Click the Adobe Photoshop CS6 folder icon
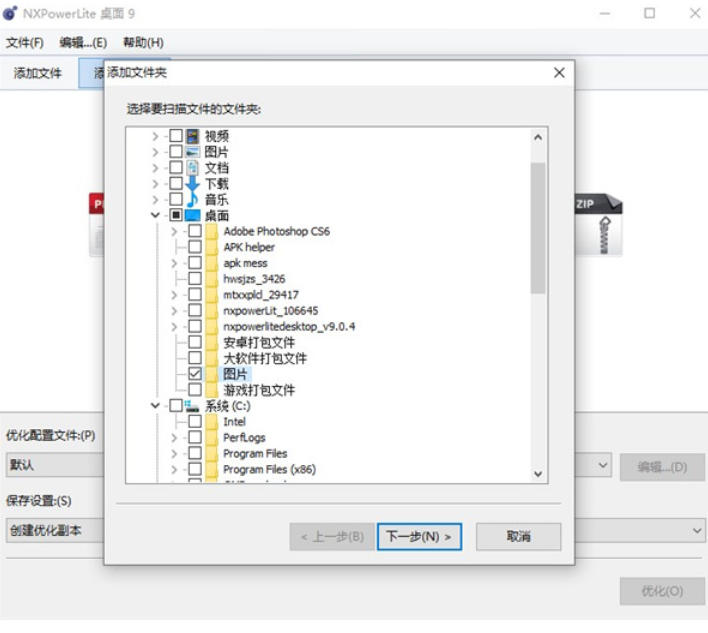Viewport: 708px width, 633px height. pyautogui.click(x=211, y=231)
